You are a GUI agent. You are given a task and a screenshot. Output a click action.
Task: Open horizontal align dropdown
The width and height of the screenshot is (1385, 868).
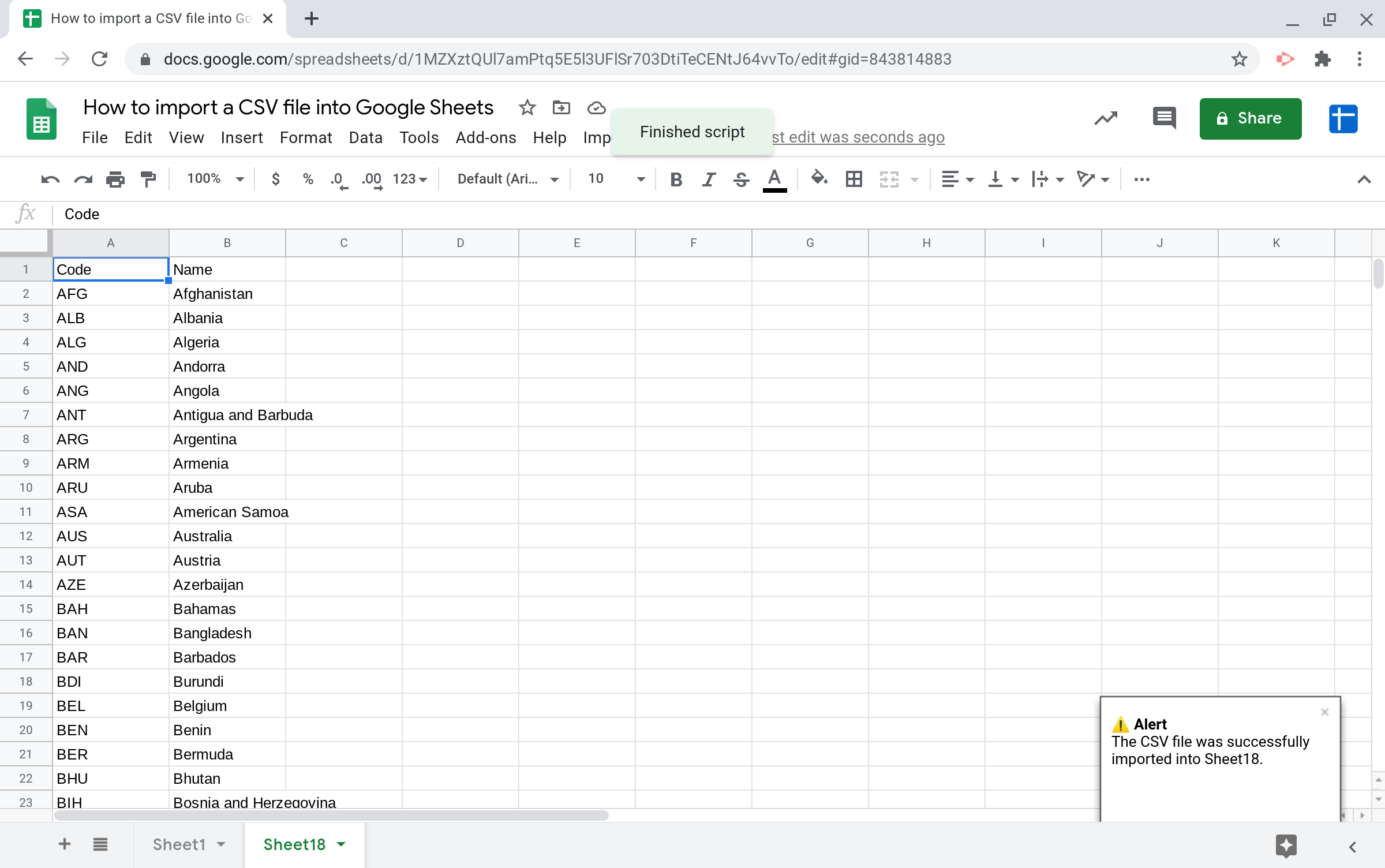click(957, 179)
